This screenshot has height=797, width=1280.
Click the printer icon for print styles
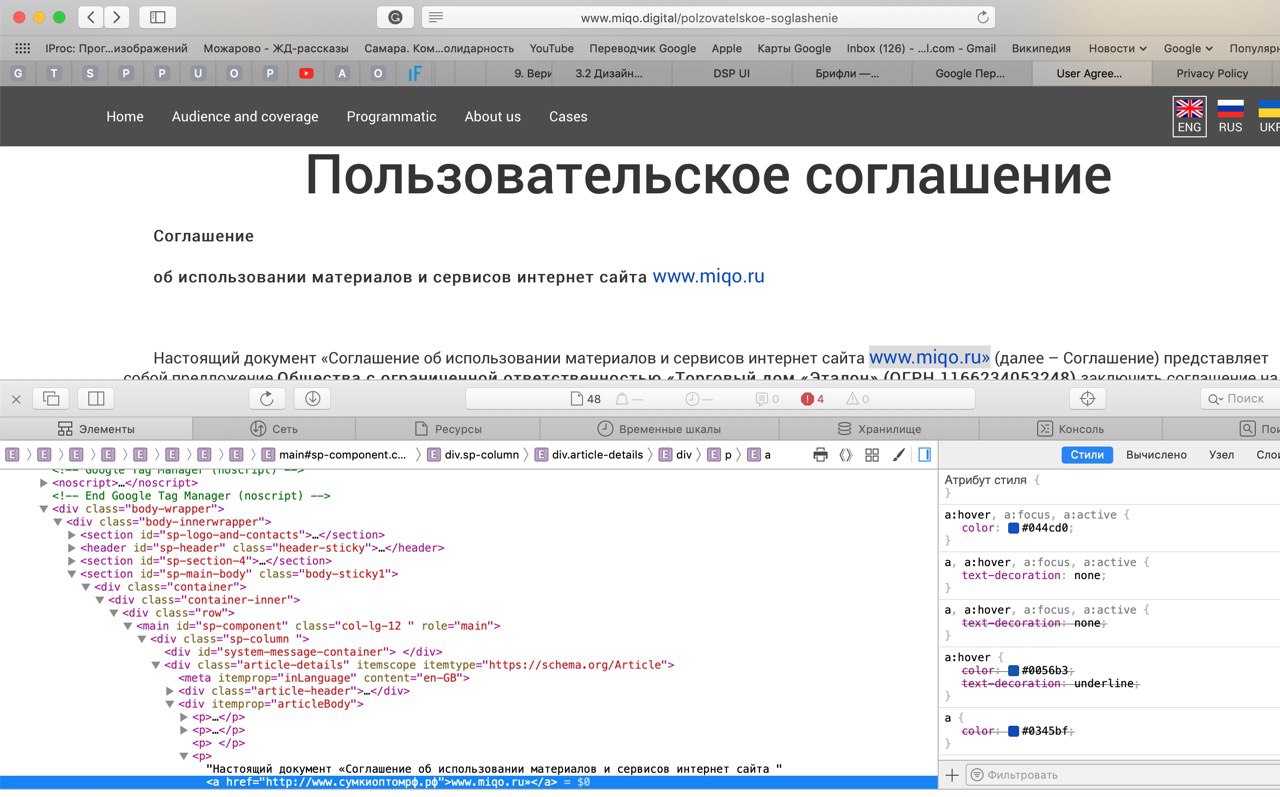tap(820, 455)
